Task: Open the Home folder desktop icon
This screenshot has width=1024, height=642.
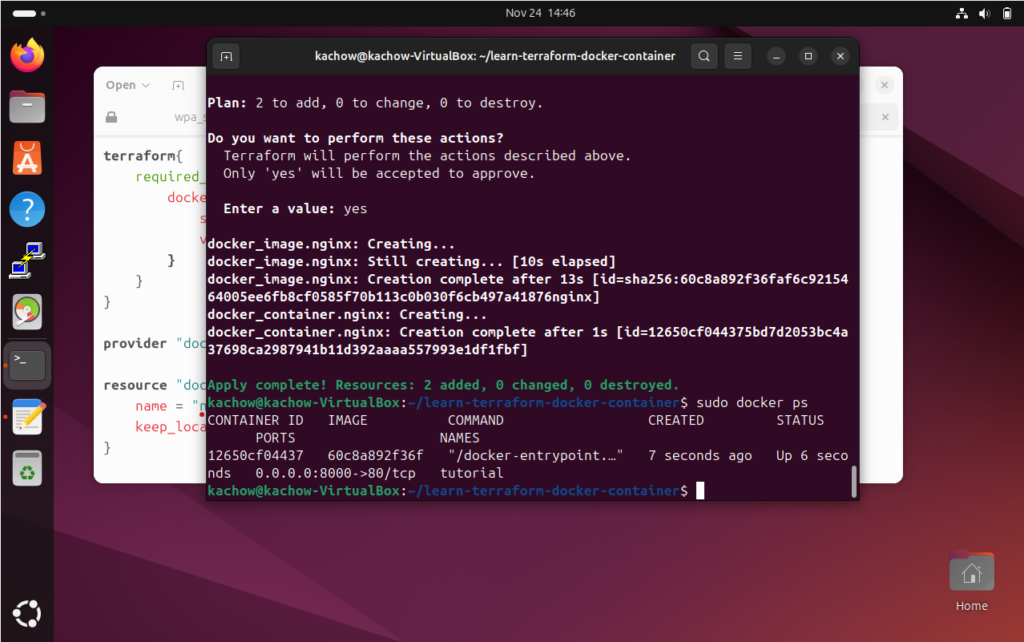Action: coord(971,582)
